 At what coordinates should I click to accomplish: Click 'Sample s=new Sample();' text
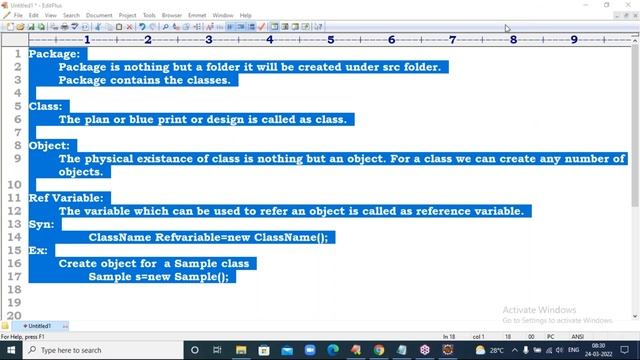pyautogui.click(x=159, y=277)
